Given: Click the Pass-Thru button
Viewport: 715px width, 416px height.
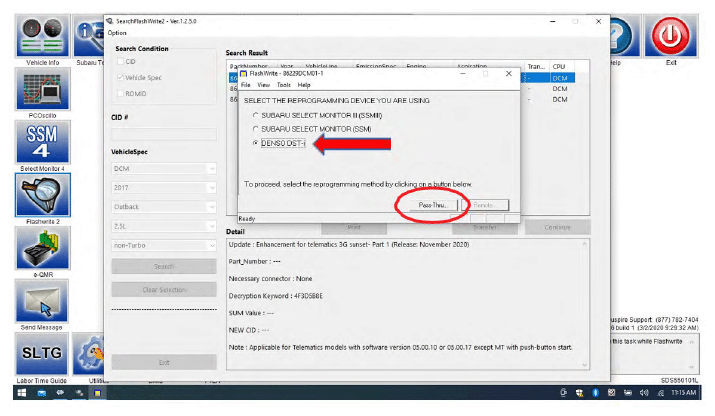Looking at the screenshot, I should (x=433, y=205).
